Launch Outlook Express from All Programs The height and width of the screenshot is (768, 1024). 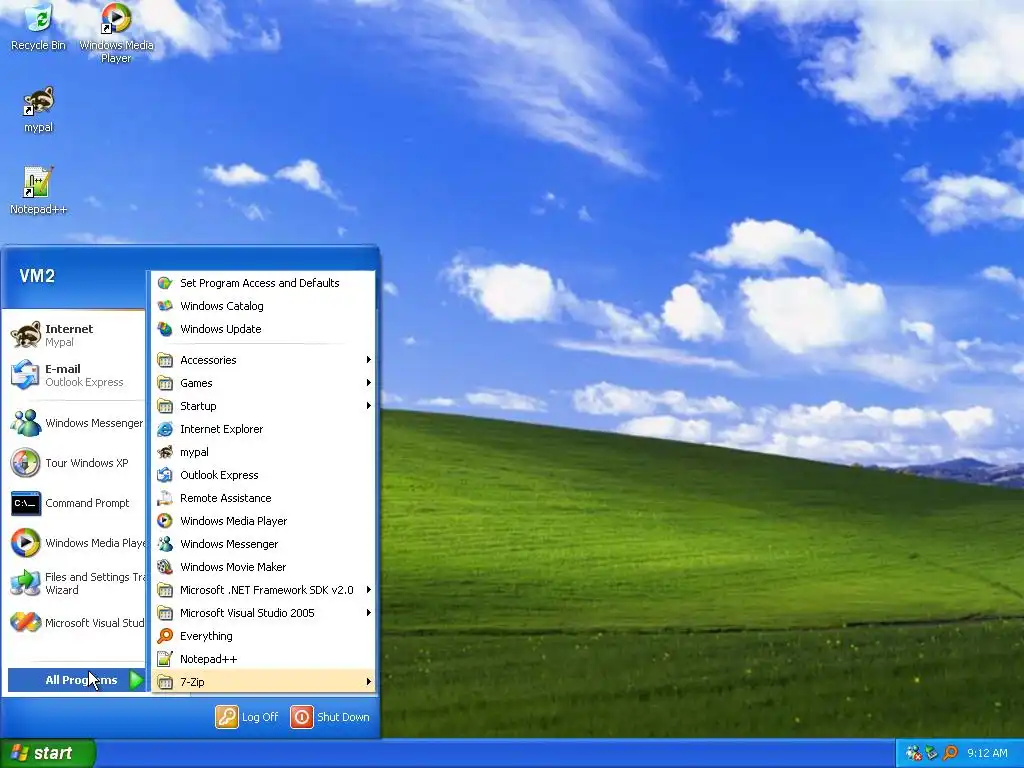264,475
